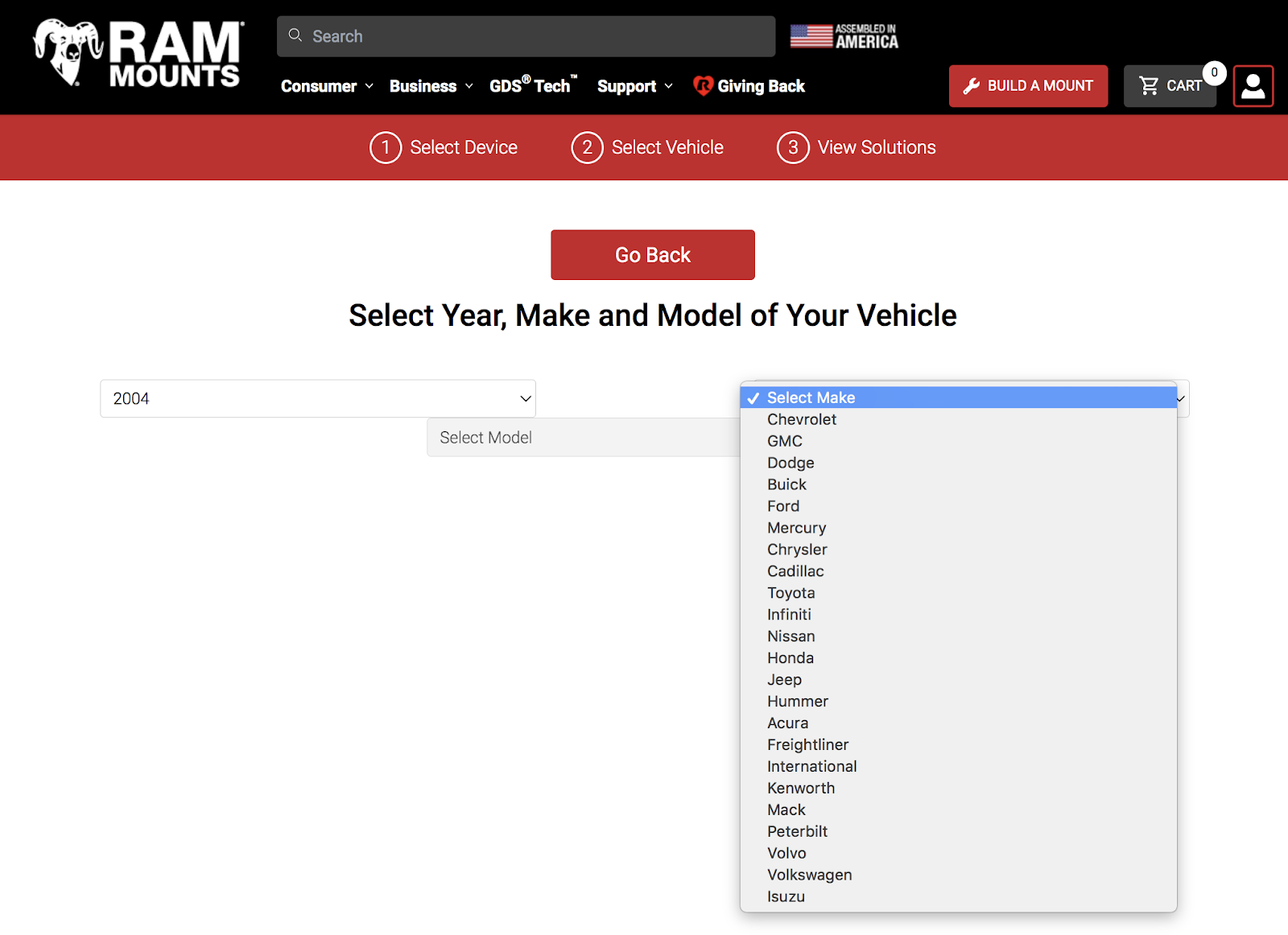Click into the Search input field
The height and width of the screenshot is (935, 1288).
point(526,36)
